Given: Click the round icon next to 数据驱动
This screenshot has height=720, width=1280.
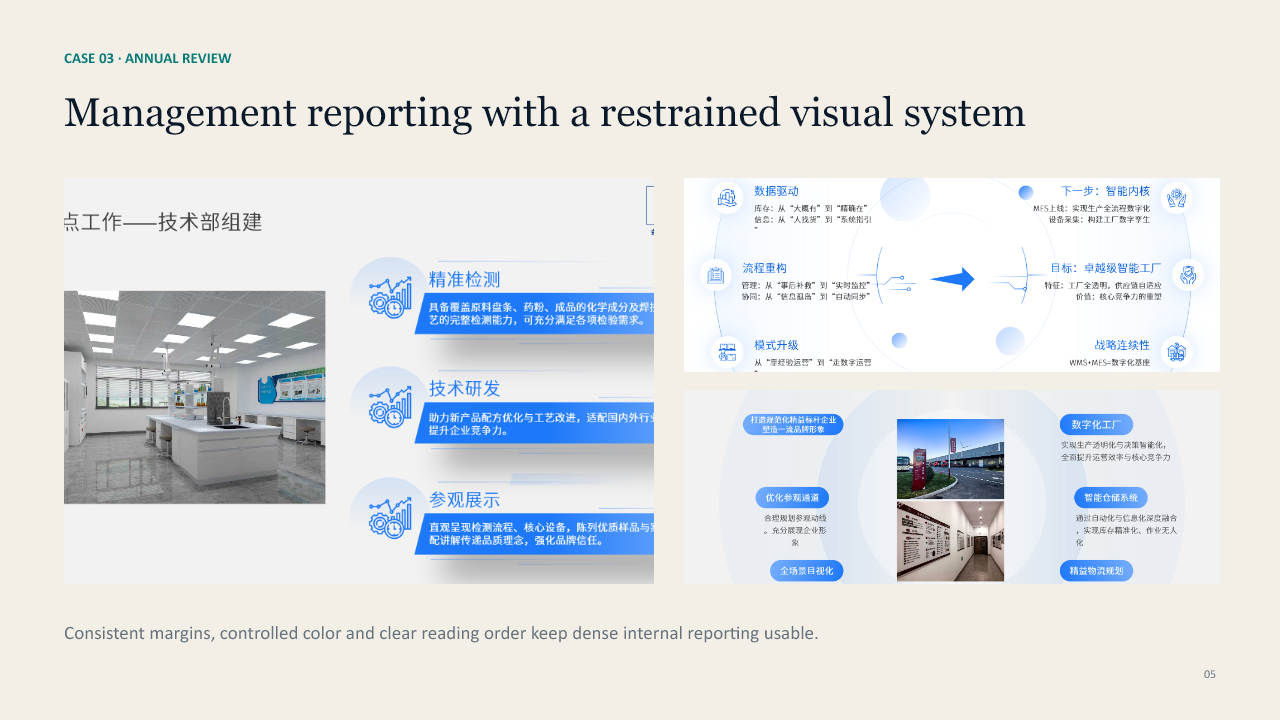Looking at the screenshot, I should pyautogui.click(x=727, y=196).
